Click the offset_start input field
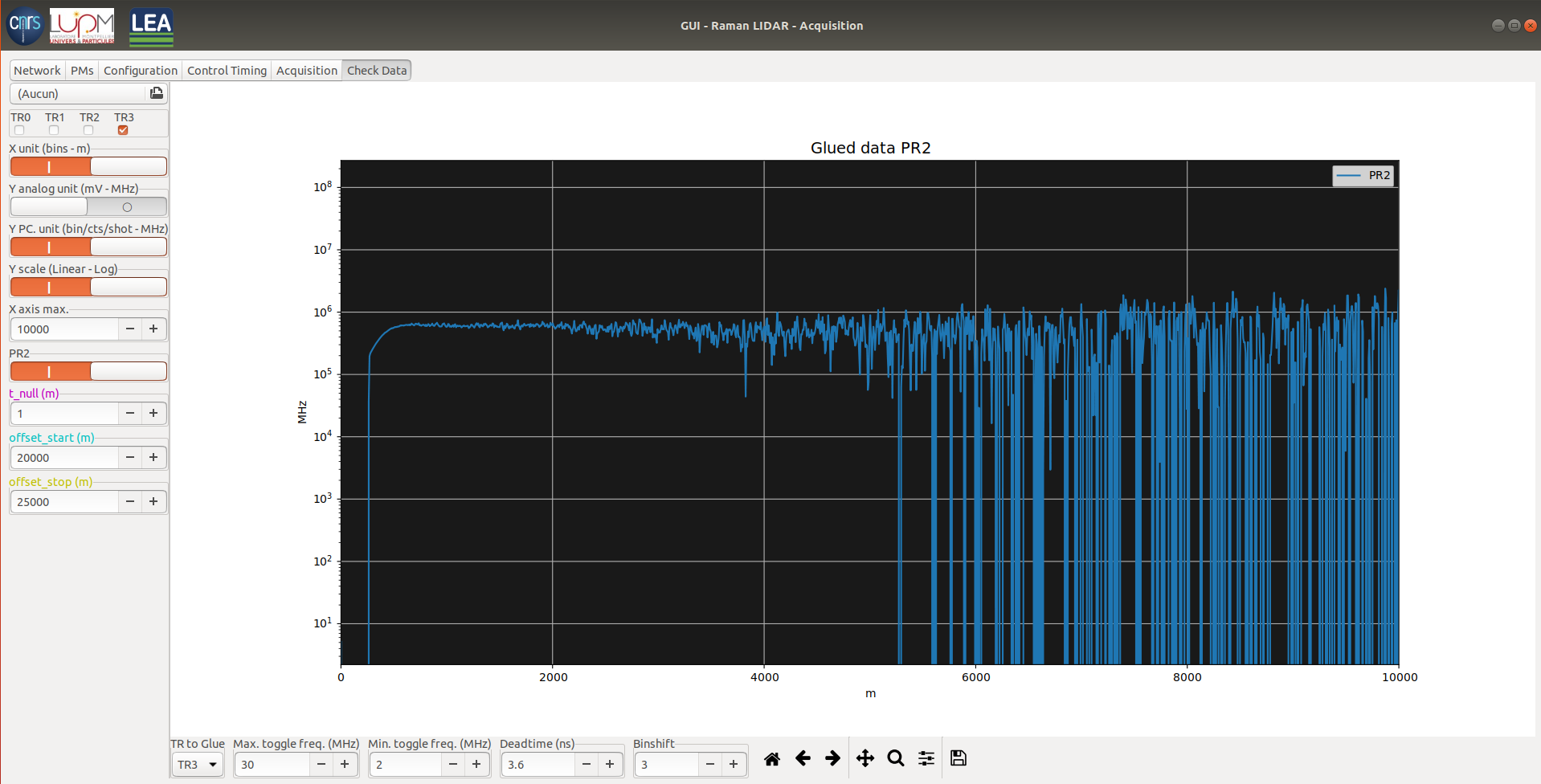The image size is (1541, 784). click(x=64, y=458)
